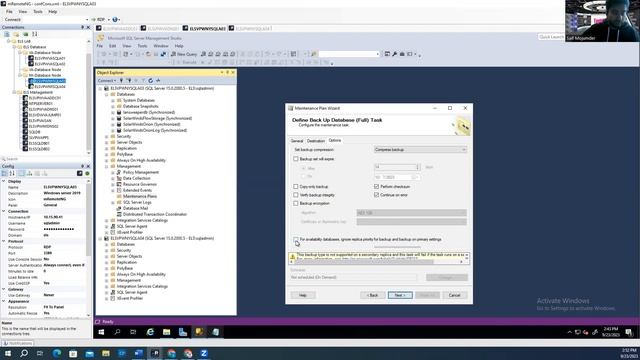Click the Database Mail icon in Object Explorer
This screenshot has width=640, height=360.
point(119,208)
